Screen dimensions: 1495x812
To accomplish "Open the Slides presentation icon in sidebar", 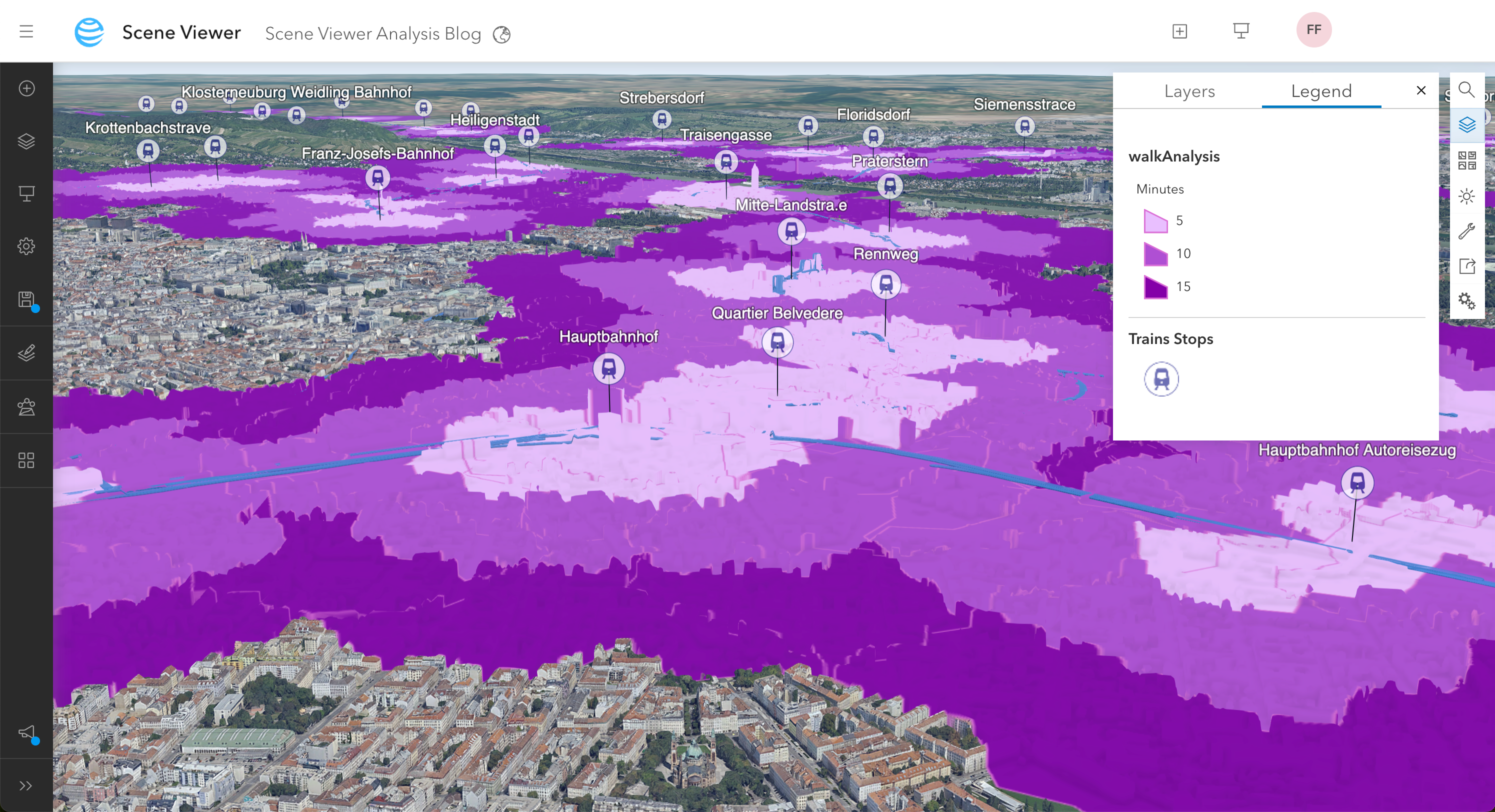I will (26, 193).
